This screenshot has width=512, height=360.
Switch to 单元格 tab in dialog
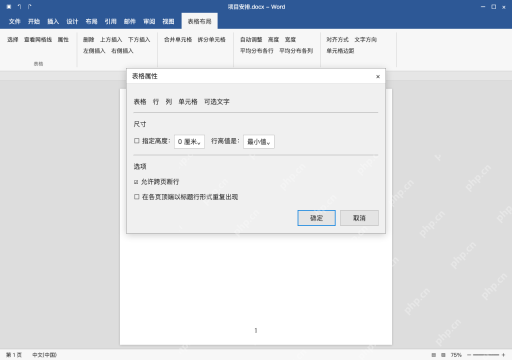click(188, 102)
